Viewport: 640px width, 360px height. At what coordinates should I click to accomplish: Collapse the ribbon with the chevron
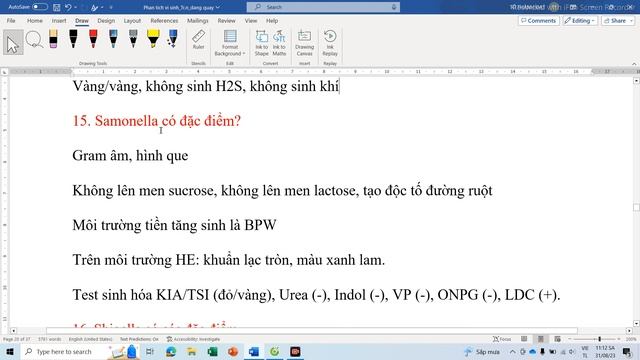coord(634,64)
